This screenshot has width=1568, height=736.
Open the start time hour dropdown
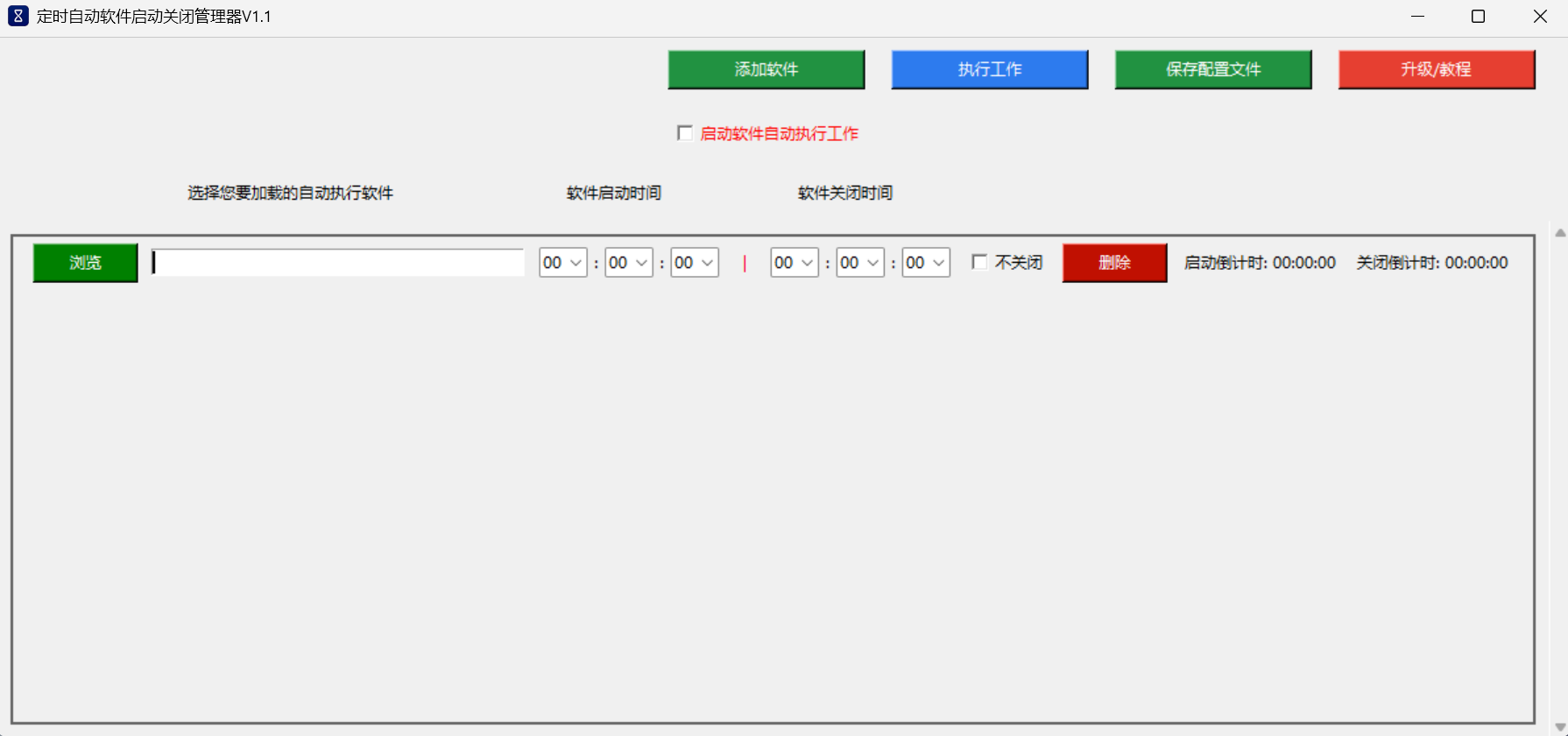point(563,263)
